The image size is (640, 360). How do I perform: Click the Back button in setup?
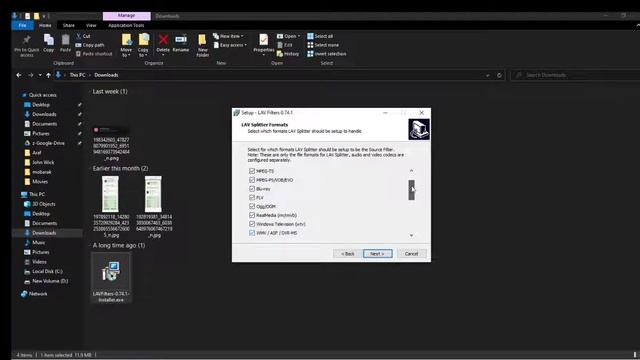pos(348,253)
